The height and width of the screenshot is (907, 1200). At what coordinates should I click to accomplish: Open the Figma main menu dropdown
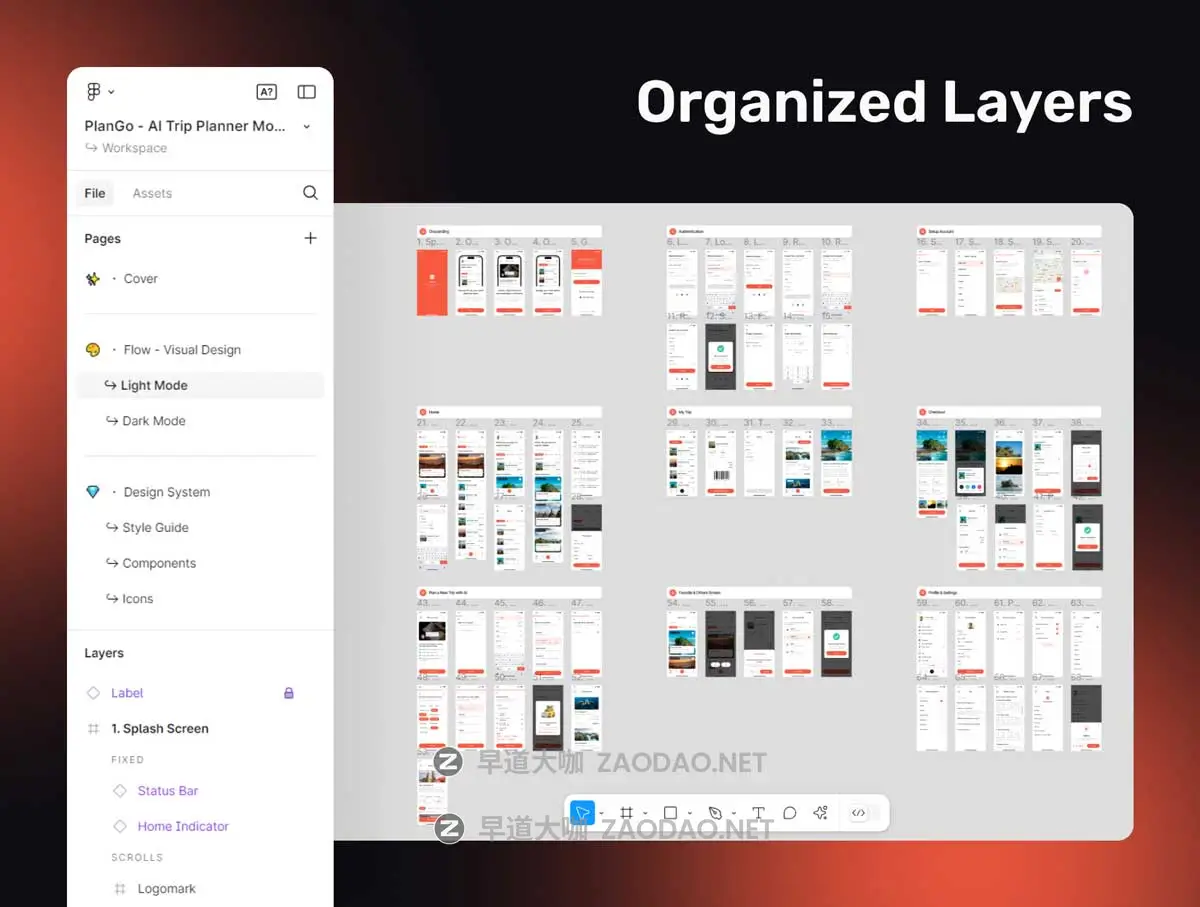tap(100, 92)
